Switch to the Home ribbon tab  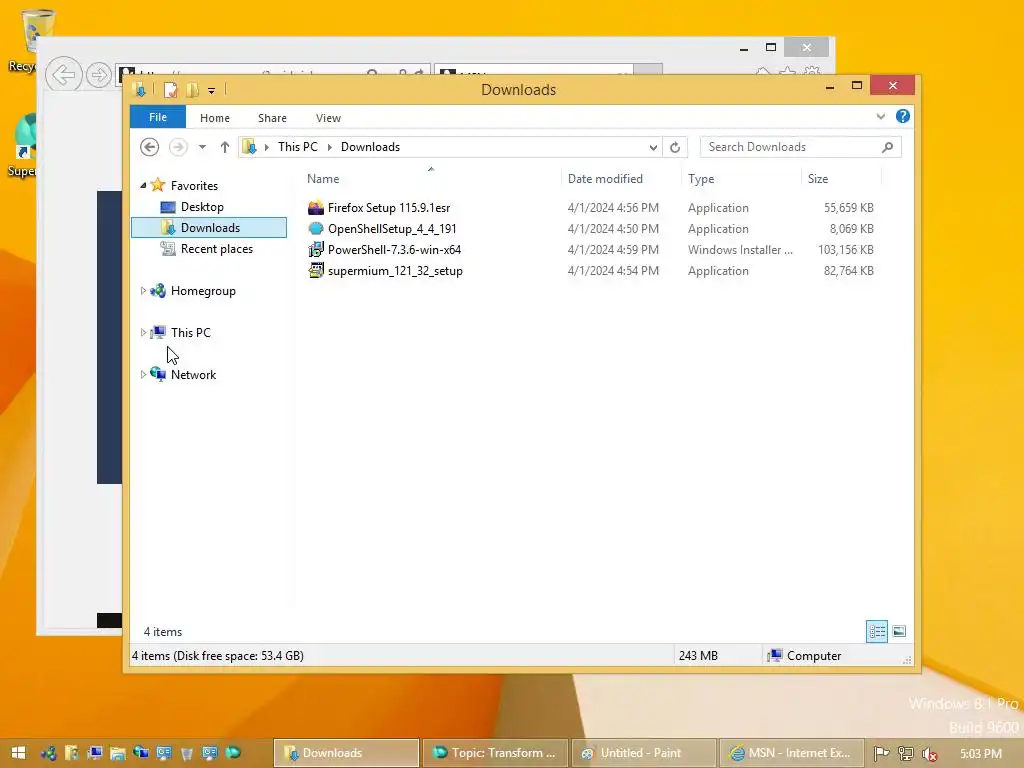[x=215, y=118]
